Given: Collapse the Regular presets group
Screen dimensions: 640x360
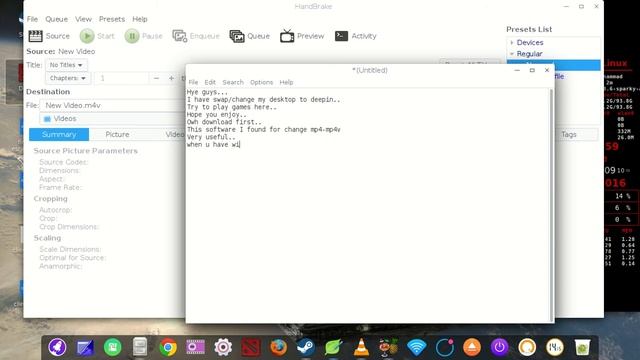Looking at the screenshot, I should [x=512, y=54].
